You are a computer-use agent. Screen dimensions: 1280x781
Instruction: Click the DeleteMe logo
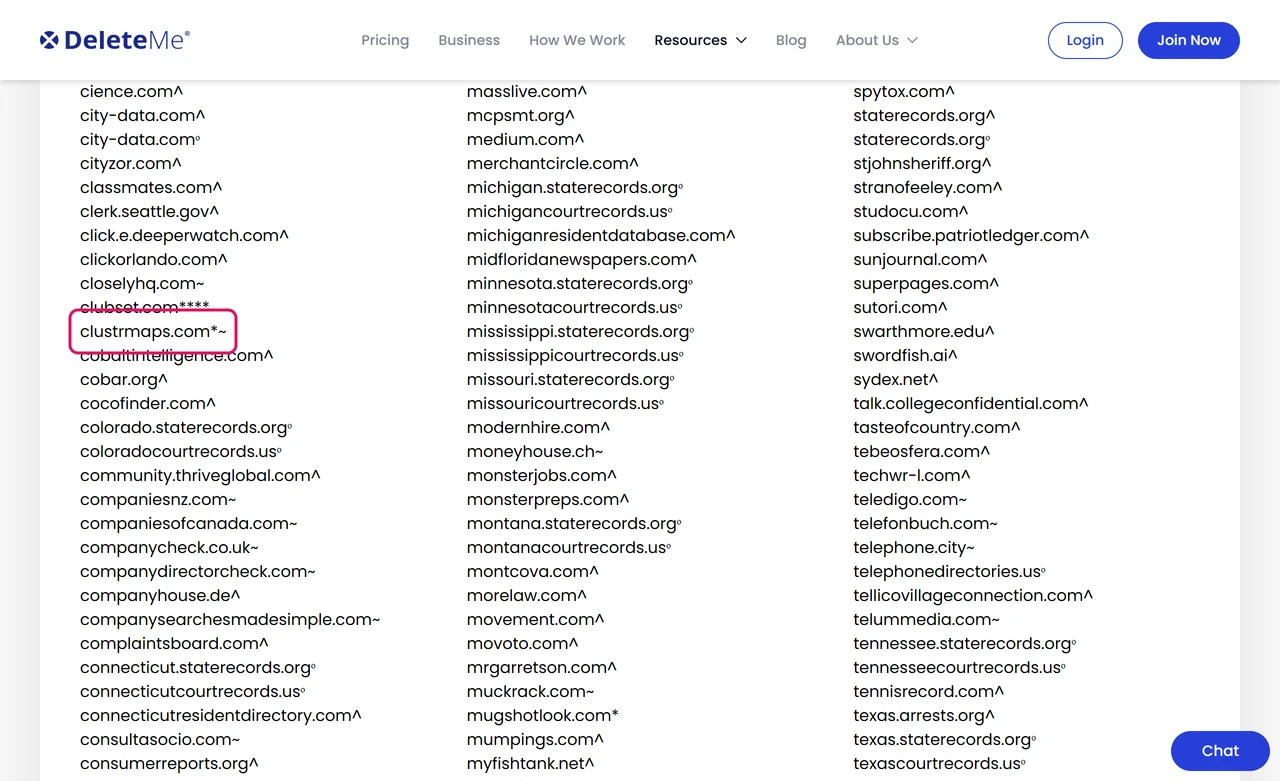[115, 40]
